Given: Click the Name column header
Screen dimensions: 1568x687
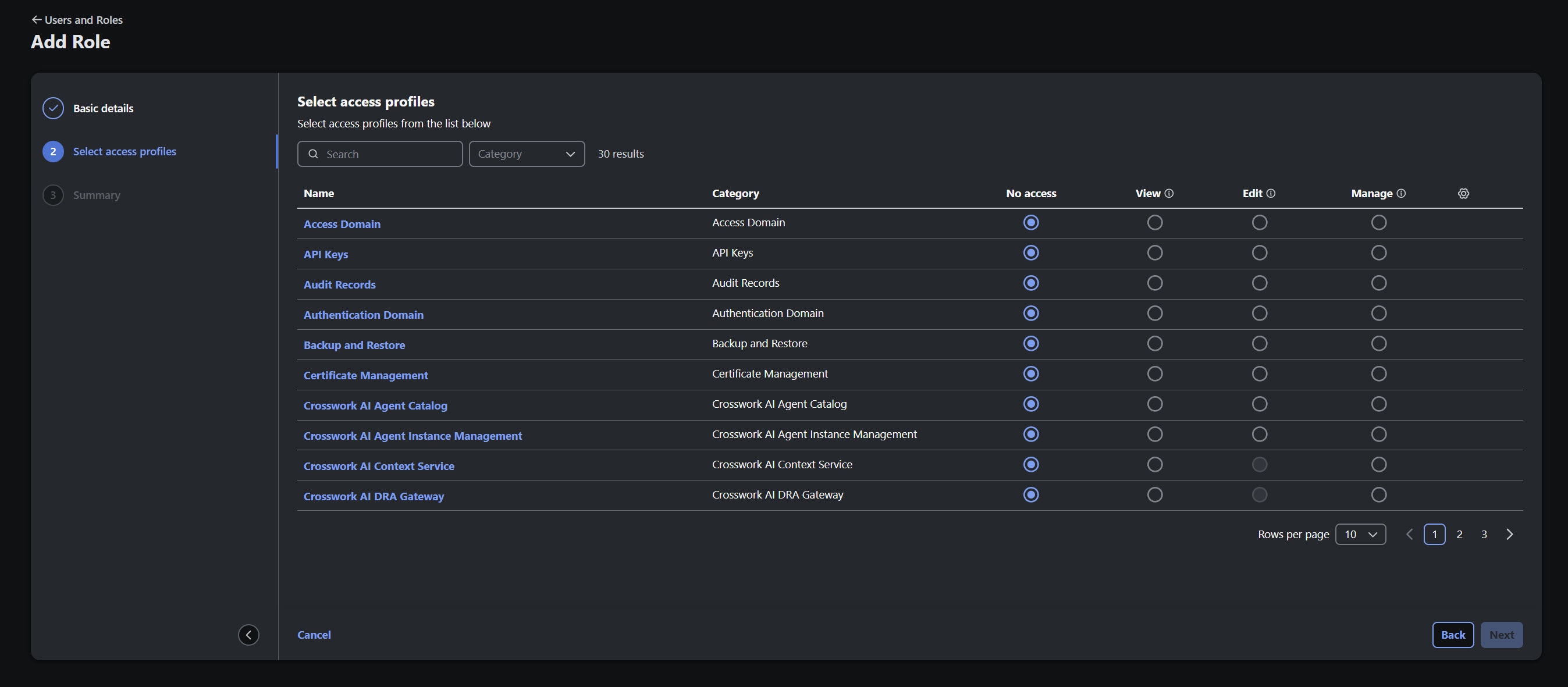Looking at the screenshot, I should pos(318,193).
